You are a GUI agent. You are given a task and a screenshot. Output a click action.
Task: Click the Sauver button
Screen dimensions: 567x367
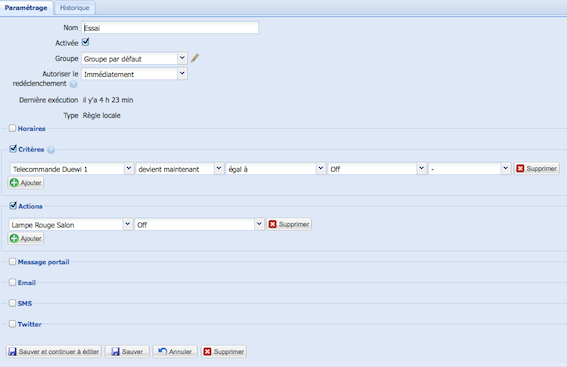pos(127,351)
